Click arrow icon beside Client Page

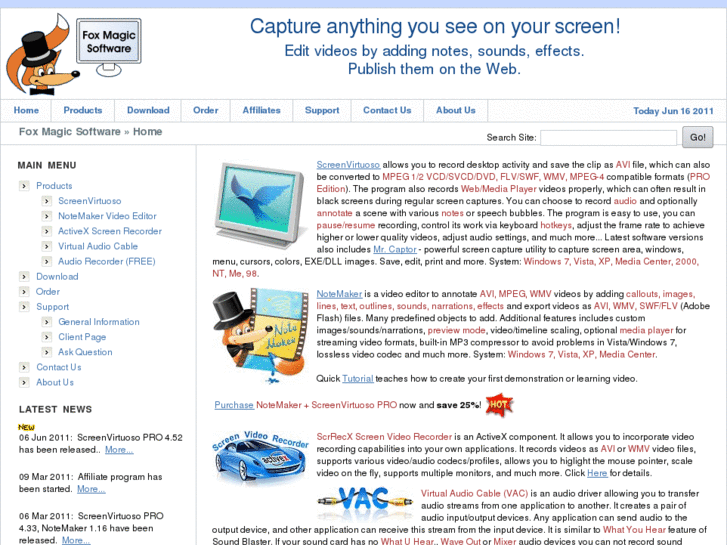[x=46, y=337]
